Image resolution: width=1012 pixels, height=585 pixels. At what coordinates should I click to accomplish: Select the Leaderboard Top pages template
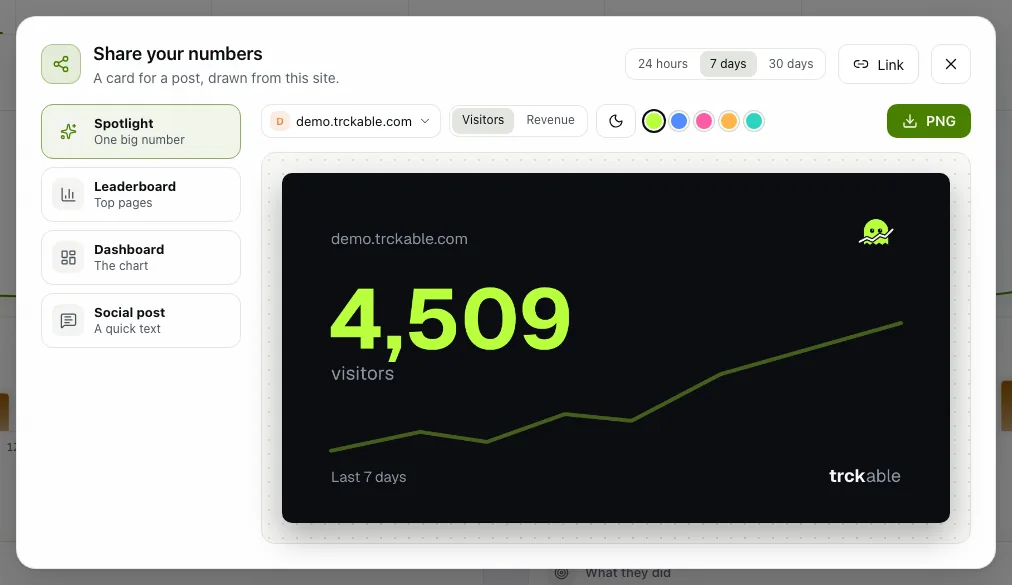tap(141, 194)
